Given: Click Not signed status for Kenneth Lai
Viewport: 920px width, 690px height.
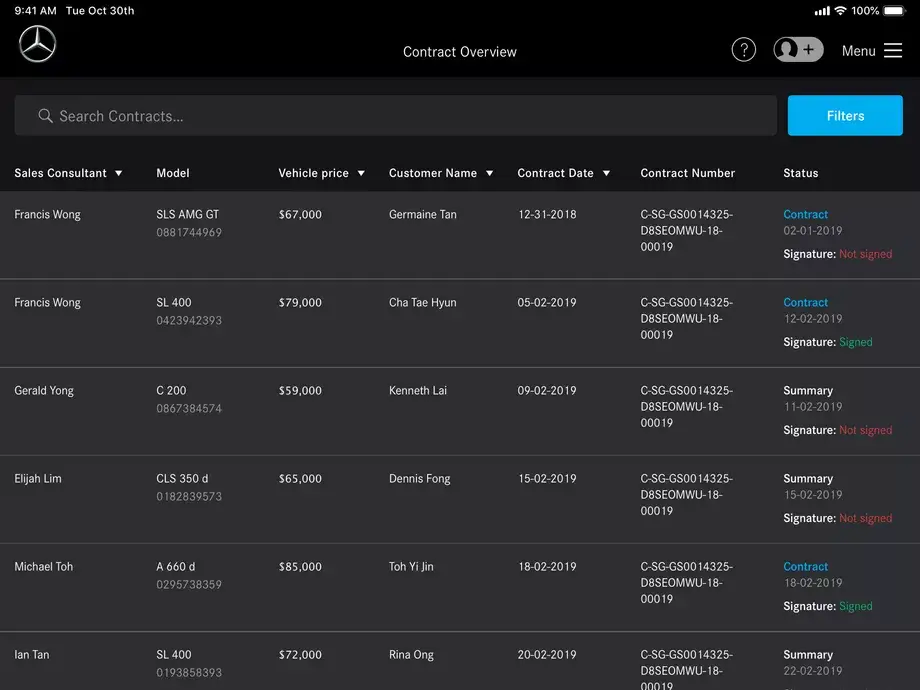Looking at the screenshot, I should (865, 430).
